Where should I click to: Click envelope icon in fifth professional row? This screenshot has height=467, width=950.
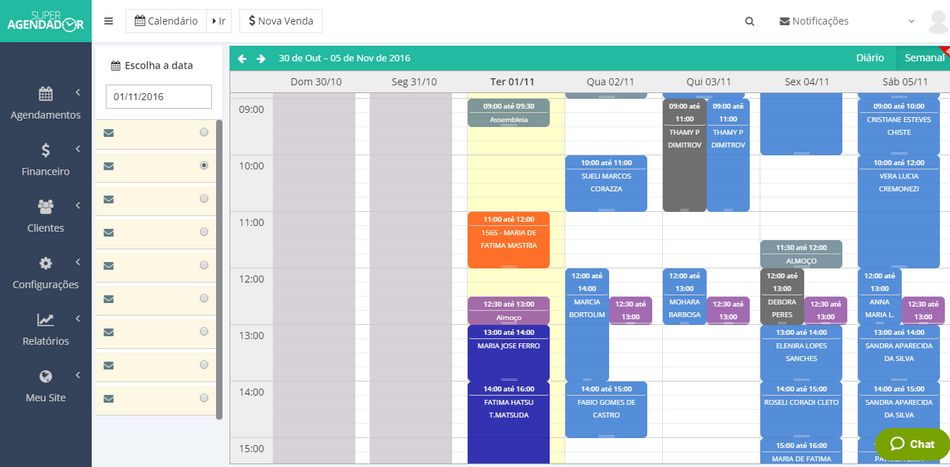(108, 266)
